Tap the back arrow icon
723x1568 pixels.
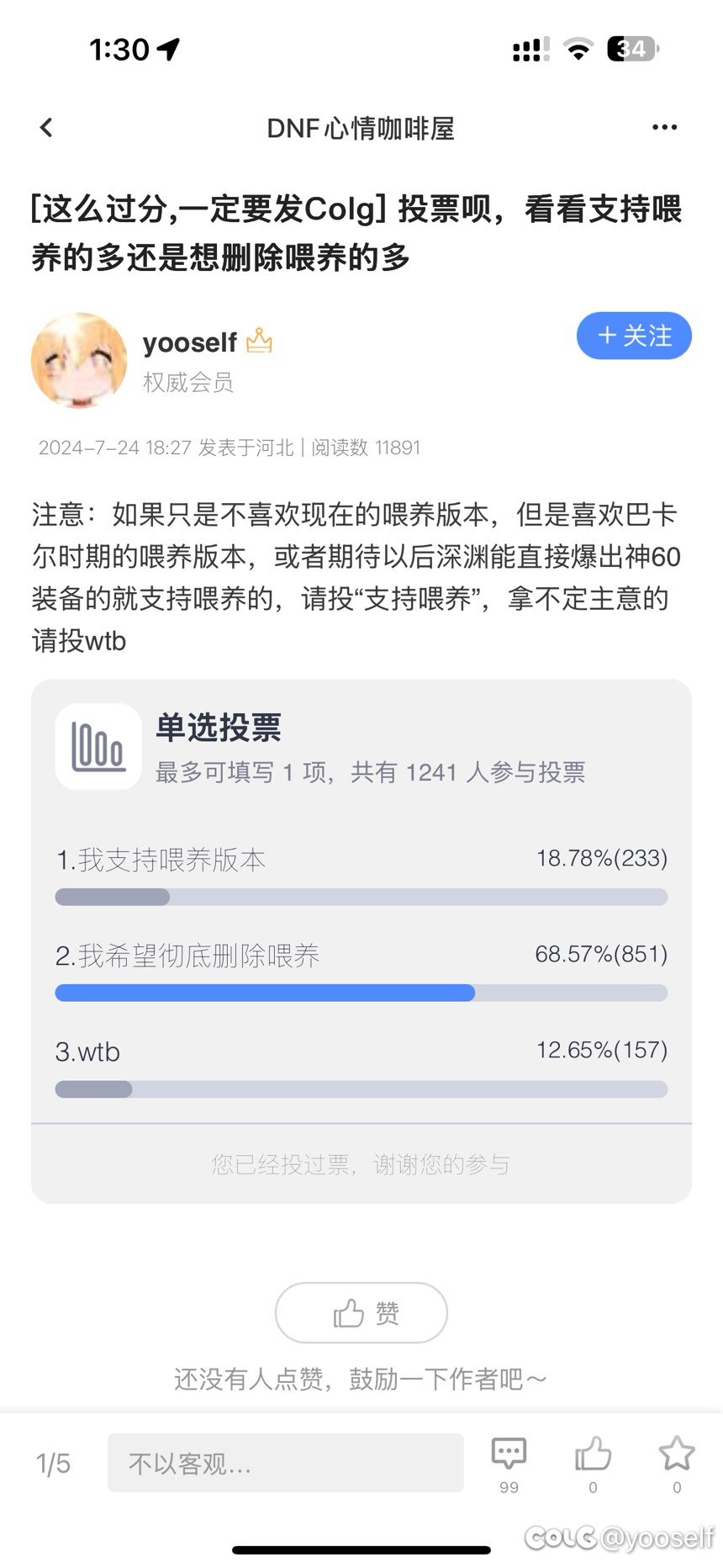coord(46,128)
